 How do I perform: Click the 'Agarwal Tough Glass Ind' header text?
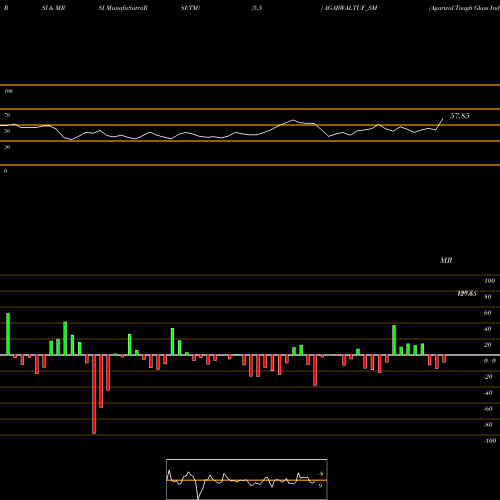(x=465, y=8)
